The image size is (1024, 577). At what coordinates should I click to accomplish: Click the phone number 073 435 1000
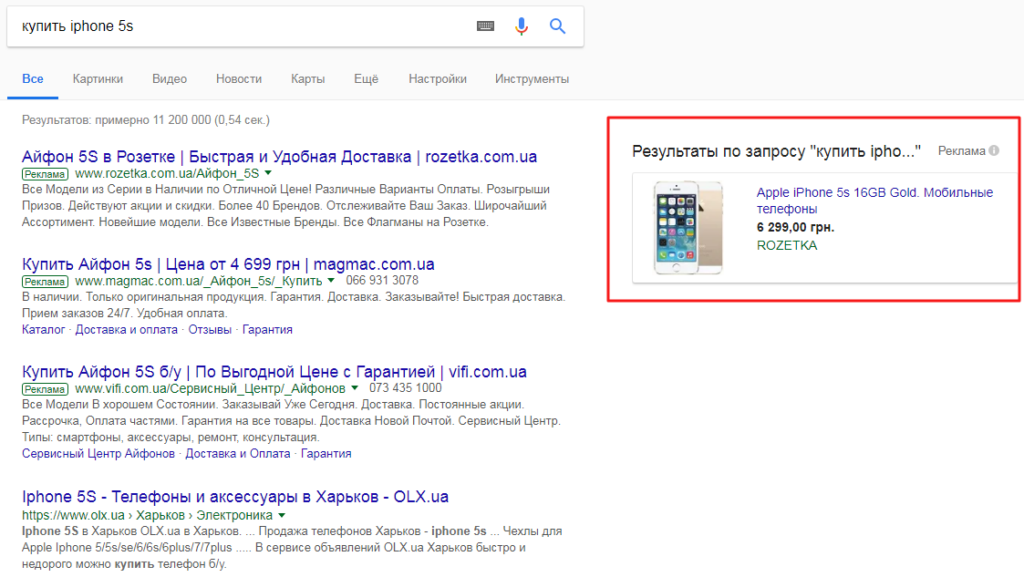point(405,388)
